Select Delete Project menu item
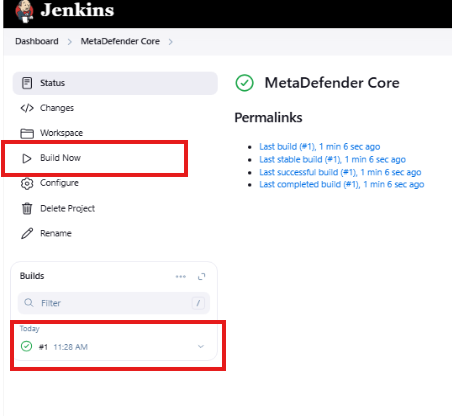Image resolution: width=452 pixels, height=416 pixels. (x=67, y=208)
